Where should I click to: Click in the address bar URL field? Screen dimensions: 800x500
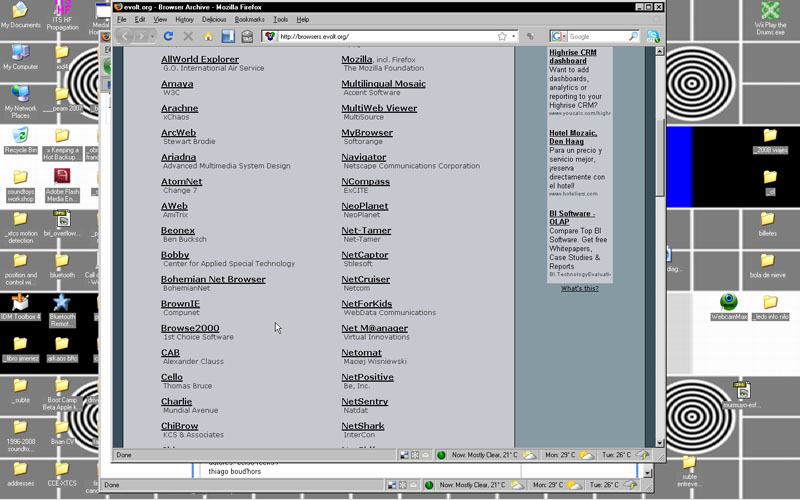380,36
